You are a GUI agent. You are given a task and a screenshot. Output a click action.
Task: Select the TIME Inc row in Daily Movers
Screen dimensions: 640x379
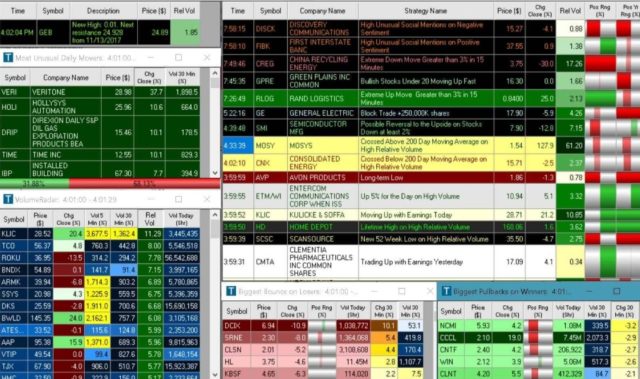[x=100, y=155]
